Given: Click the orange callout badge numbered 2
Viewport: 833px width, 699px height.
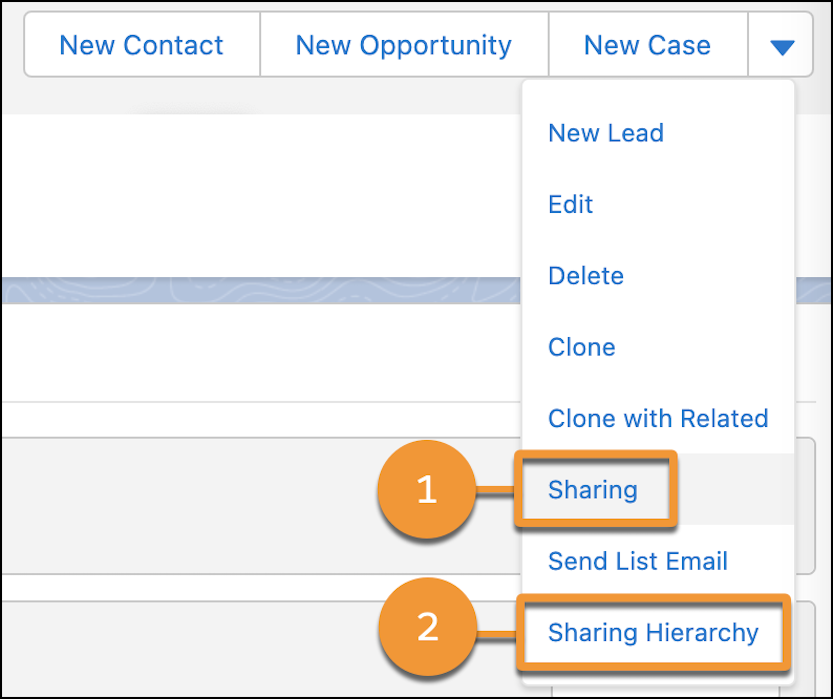Looking at the screenshot, I should tap(428, 627).
